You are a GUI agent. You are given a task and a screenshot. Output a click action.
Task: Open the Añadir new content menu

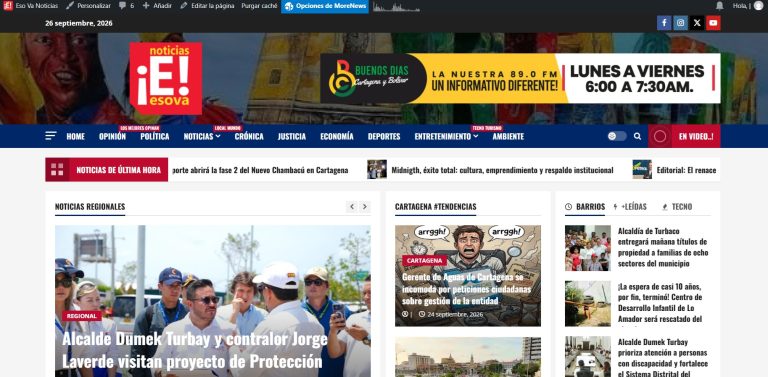point(157,6)
